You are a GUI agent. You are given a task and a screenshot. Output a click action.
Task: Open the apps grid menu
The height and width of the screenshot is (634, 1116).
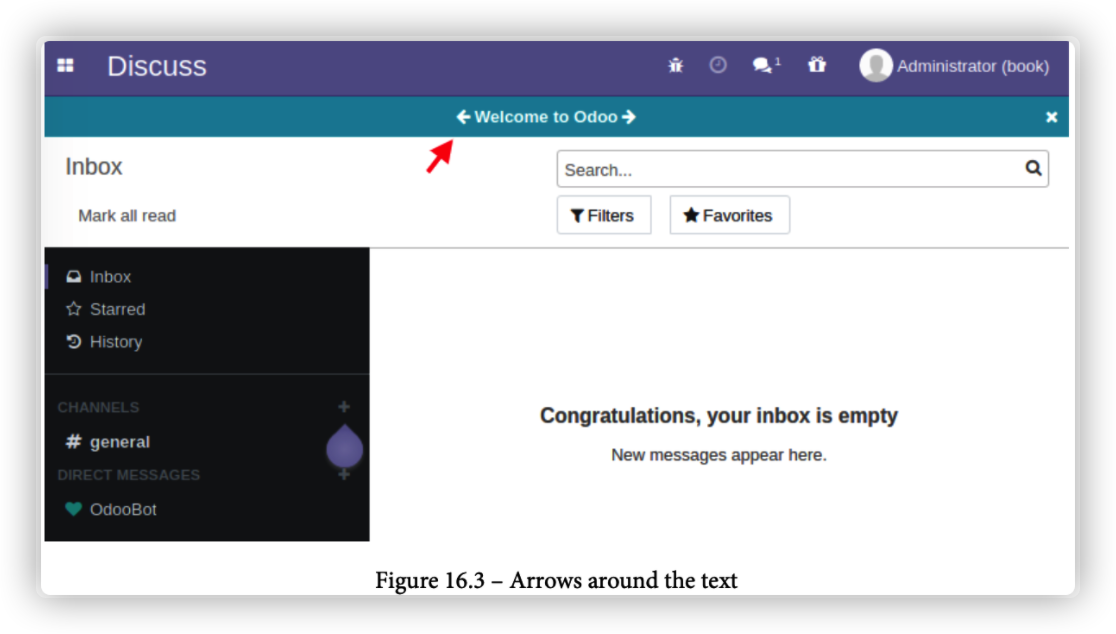tap(65, 65)
